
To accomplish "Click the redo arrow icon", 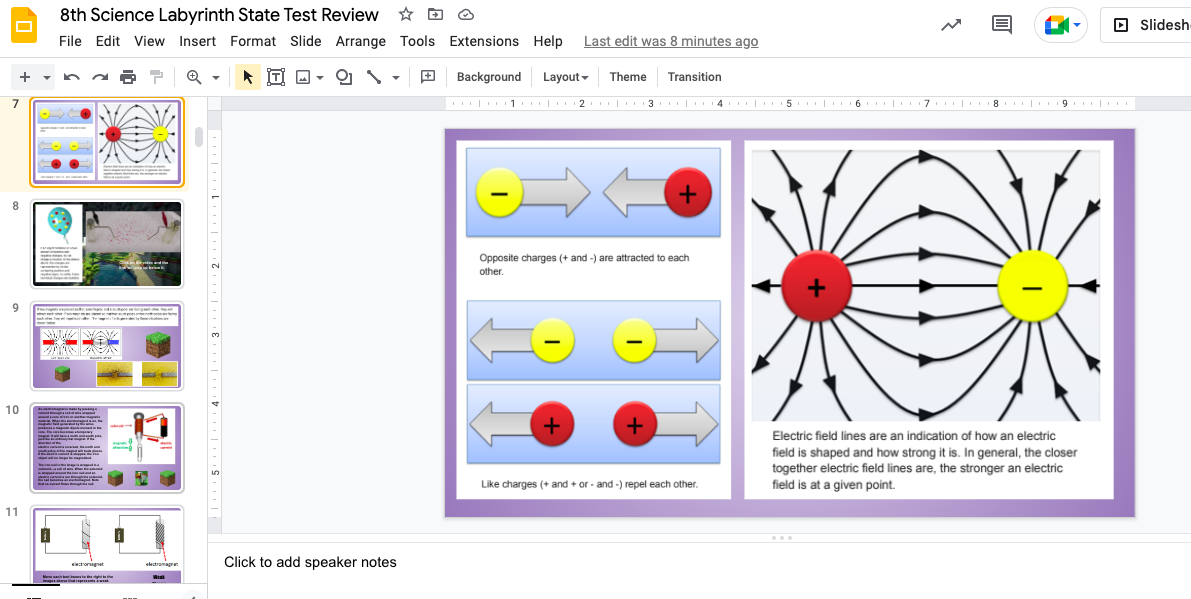I will [100, 77].
